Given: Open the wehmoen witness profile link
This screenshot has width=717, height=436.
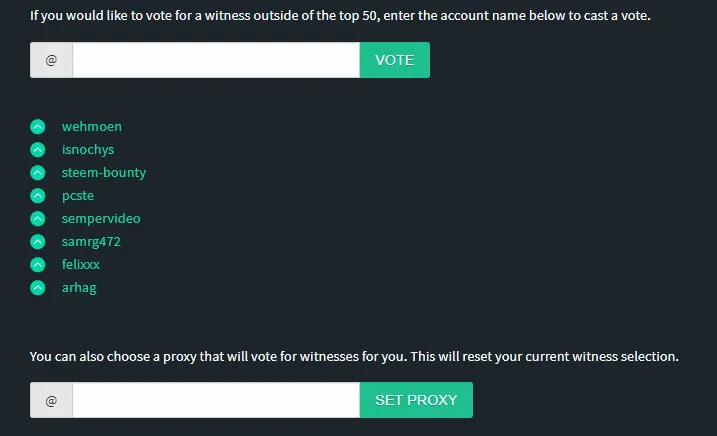Looking at the screenshot, I should [x=91, y=127].
